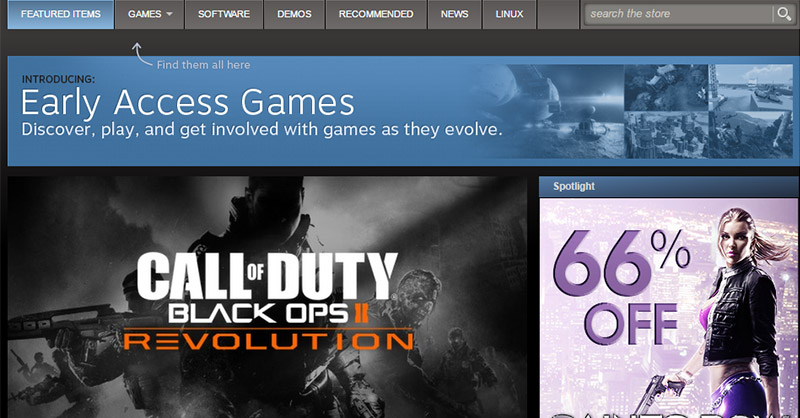Expand the Games dropdown arrow
Viewport: 800px width, 418px height.
pyautogui.click(x=169, y=15)
